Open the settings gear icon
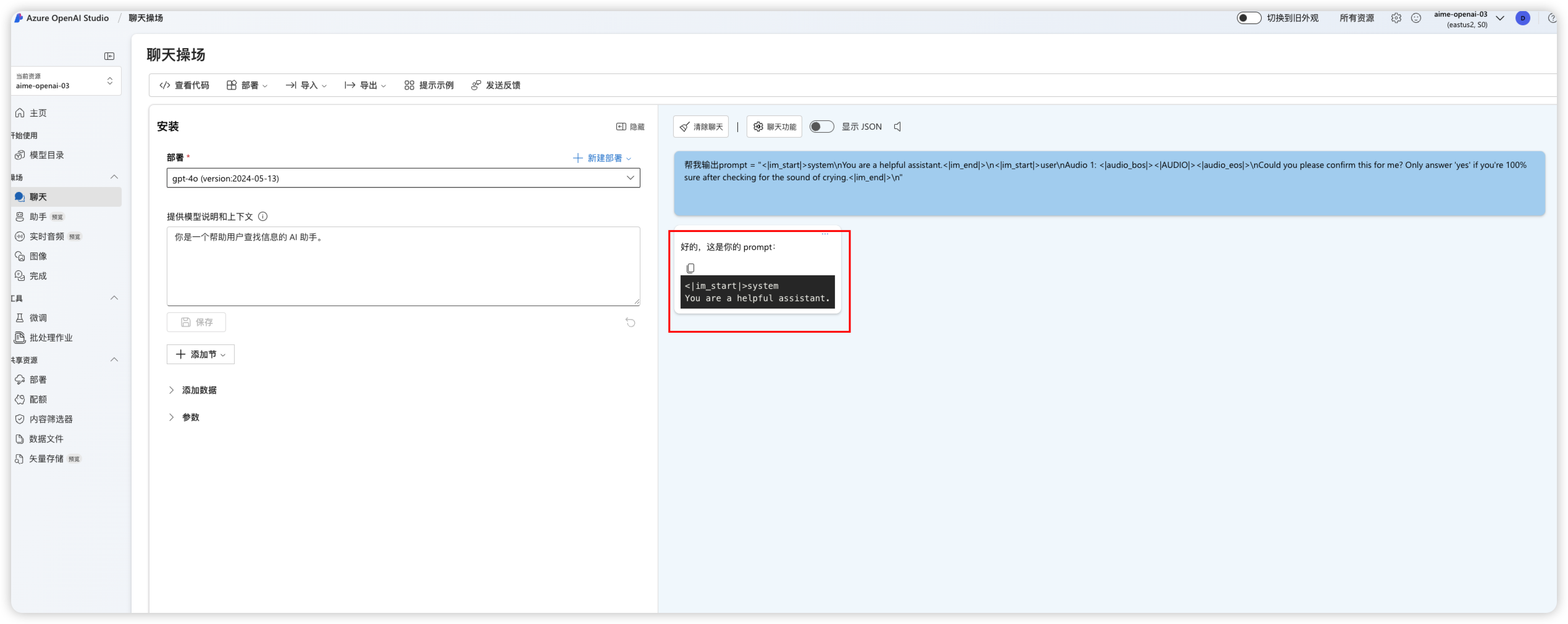This screenshot has width=1568, height=624. point(1396,18)
